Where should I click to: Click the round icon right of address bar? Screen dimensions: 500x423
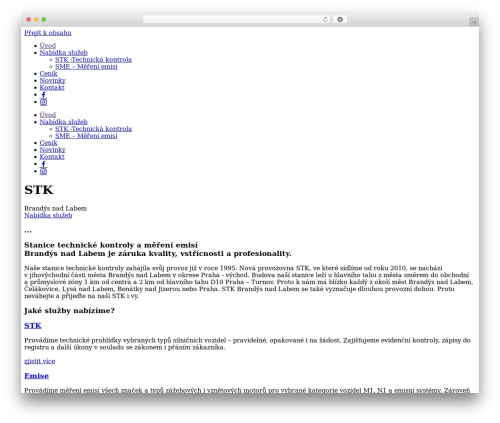[x=340, y=19]
